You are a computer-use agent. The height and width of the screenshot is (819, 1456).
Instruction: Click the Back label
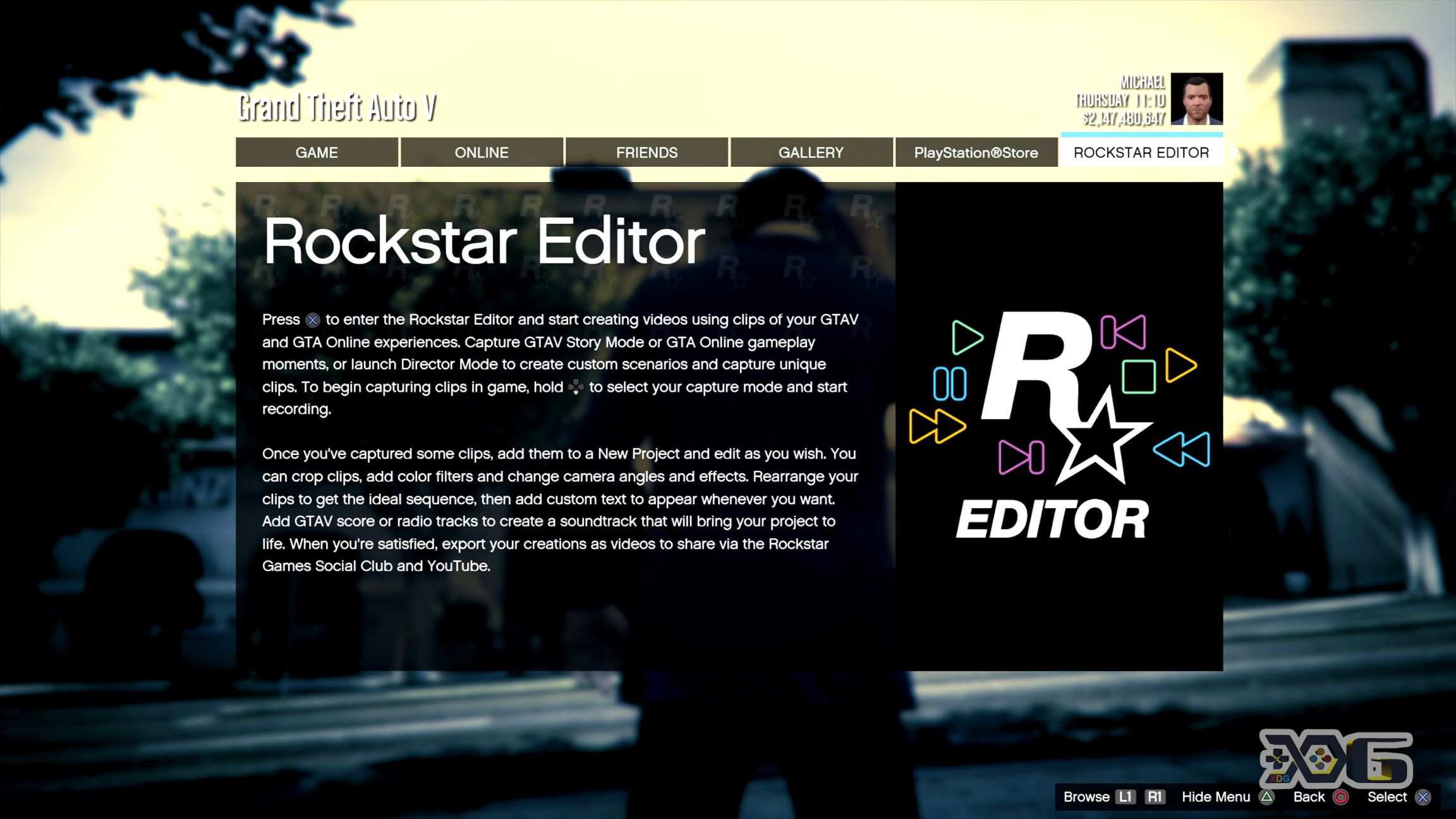(1309, 797)
